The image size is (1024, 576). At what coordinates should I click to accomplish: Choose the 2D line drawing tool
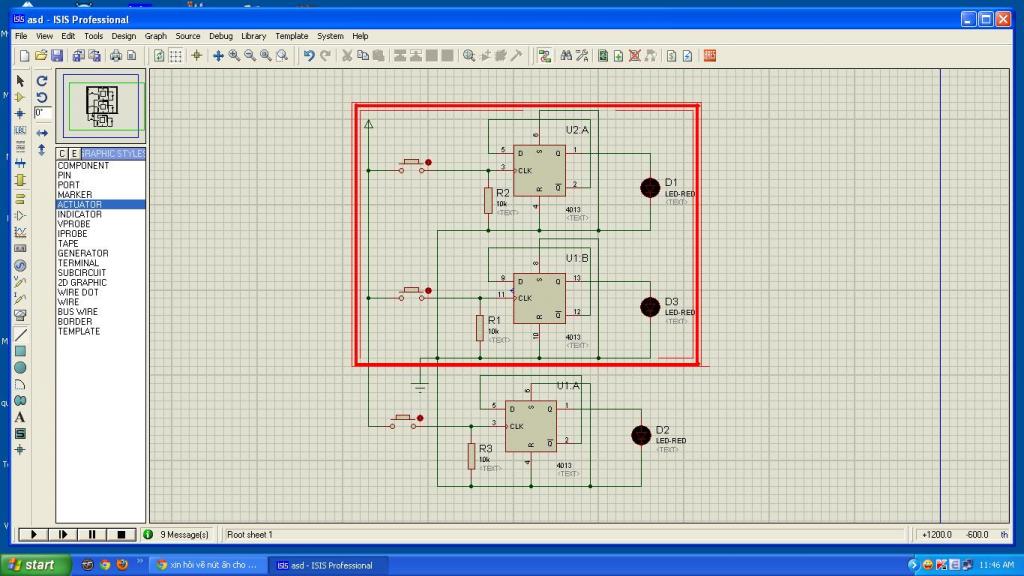click(20, 335)
